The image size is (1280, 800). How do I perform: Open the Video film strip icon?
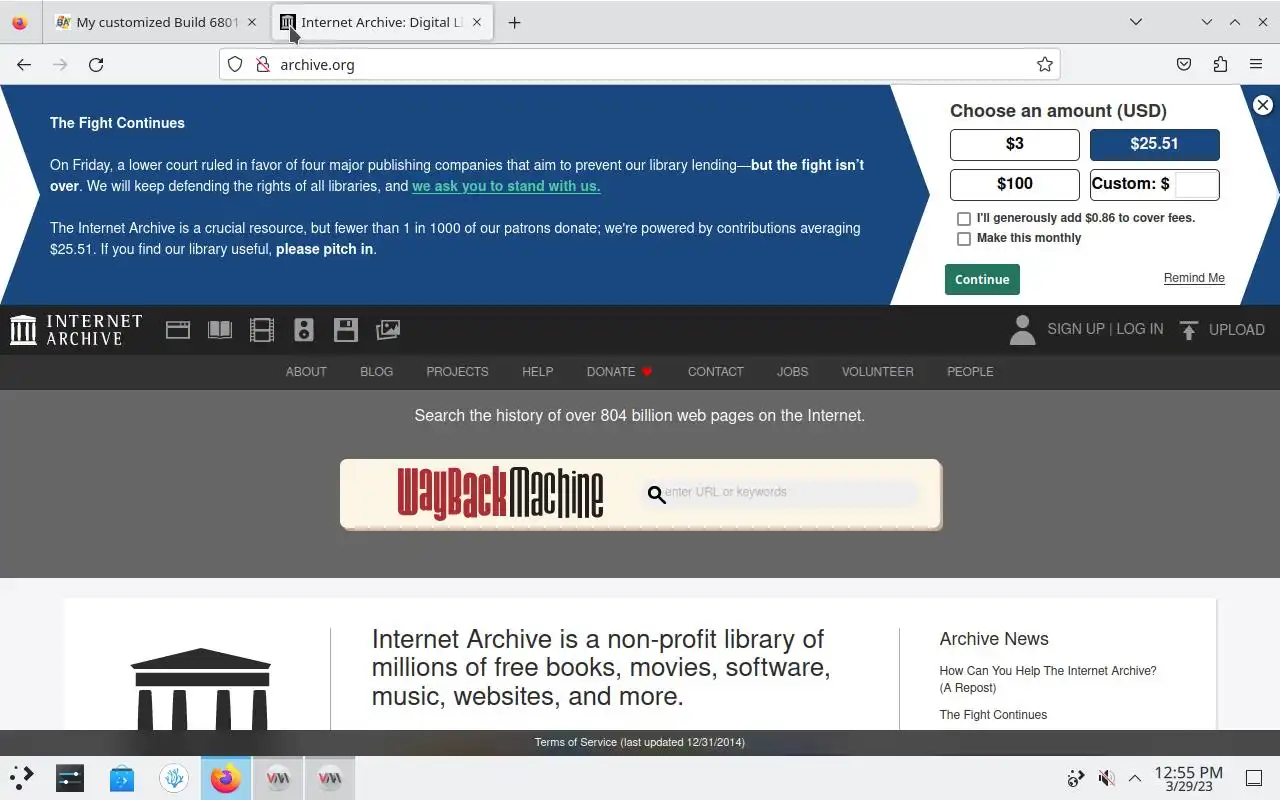pyautogui.click(x=262, y=330)
